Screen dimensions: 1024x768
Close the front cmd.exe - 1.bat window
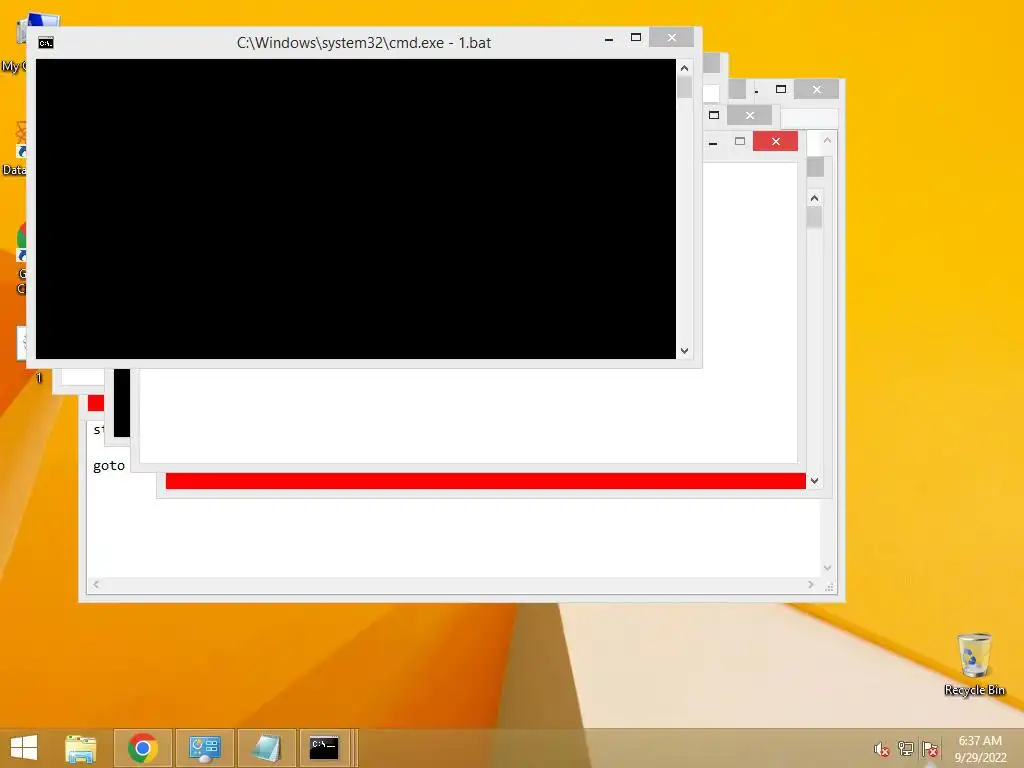tap(671, 38)
